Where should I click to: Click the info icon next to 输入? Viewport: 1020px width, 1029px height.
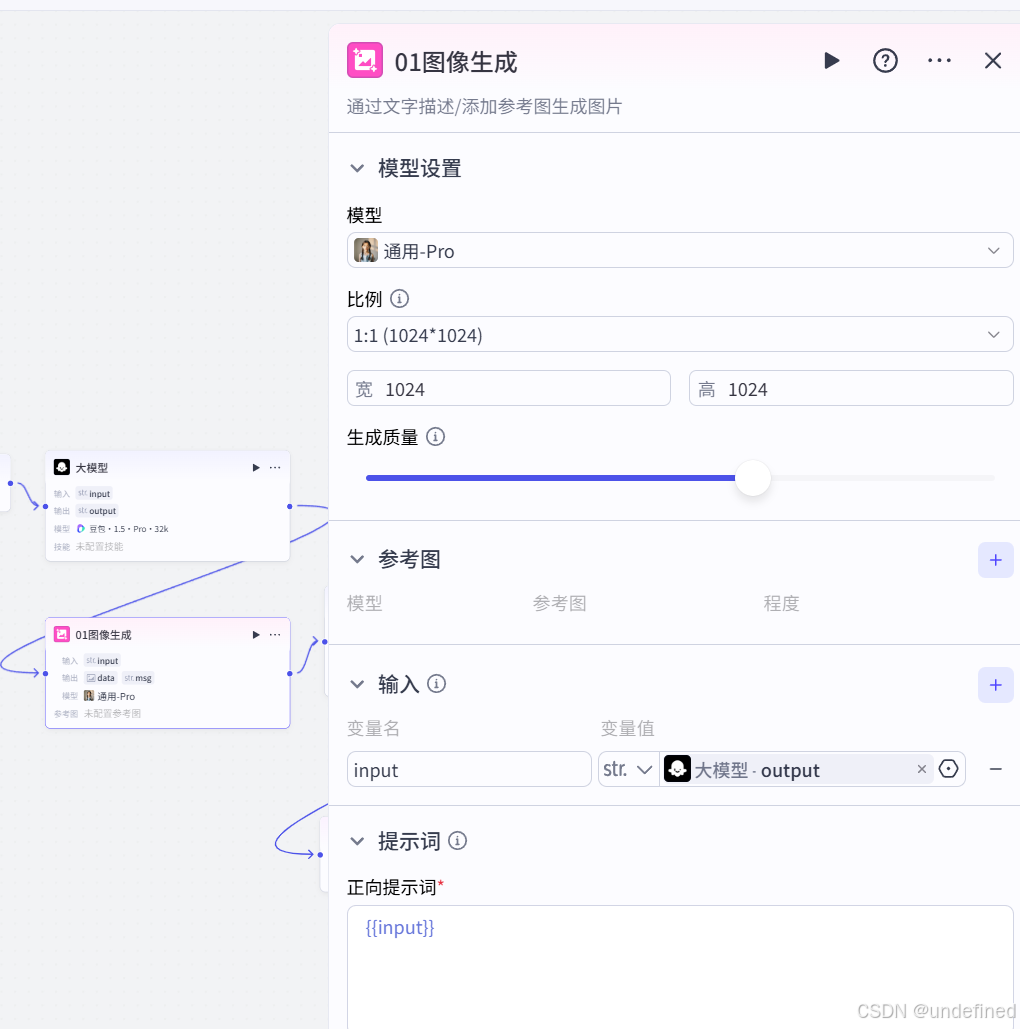pyautogui.click(x=436, y=684)
